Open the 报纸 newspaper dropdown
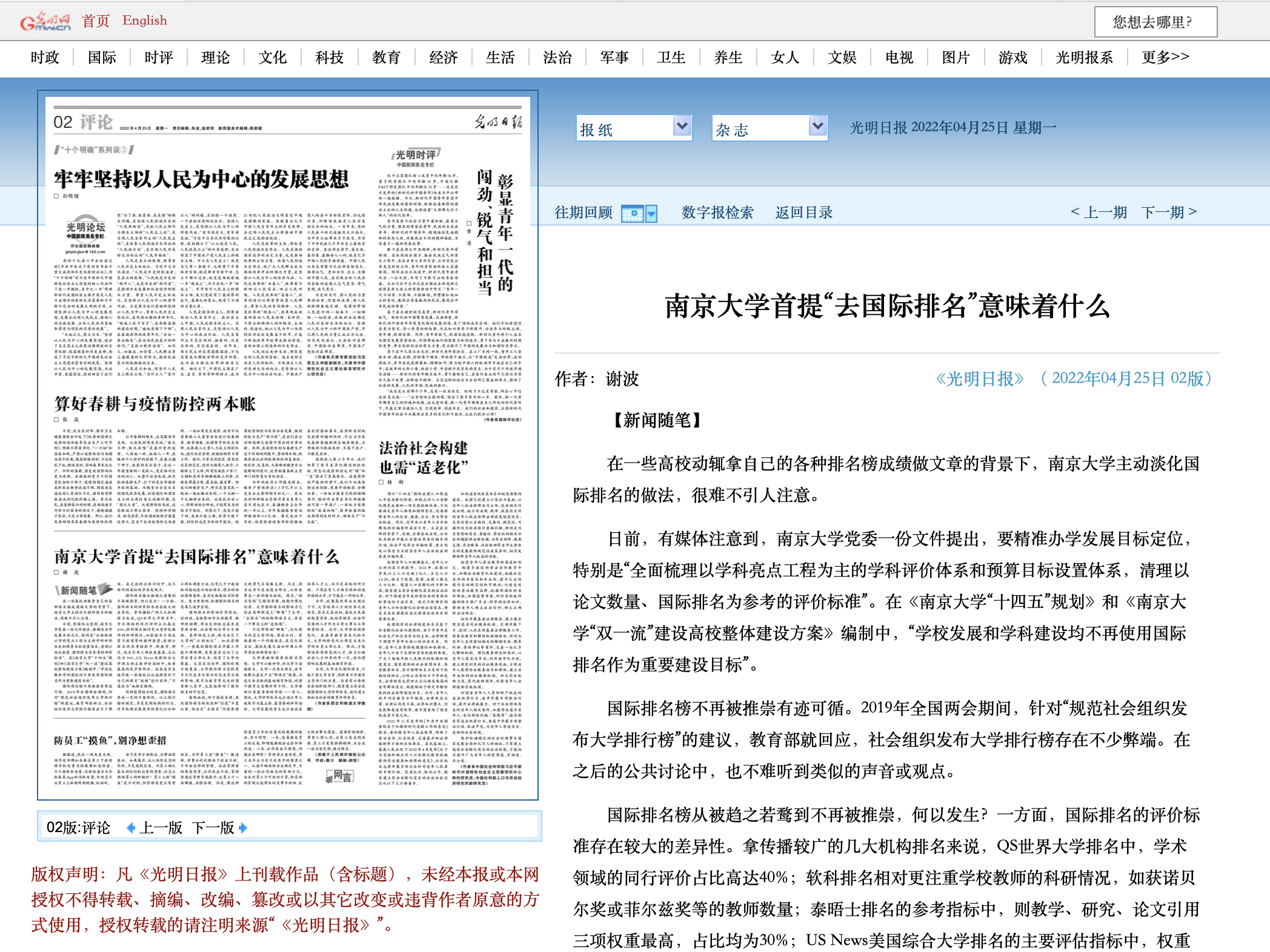This screenshot has height=952, width=1270. point(634,128)
